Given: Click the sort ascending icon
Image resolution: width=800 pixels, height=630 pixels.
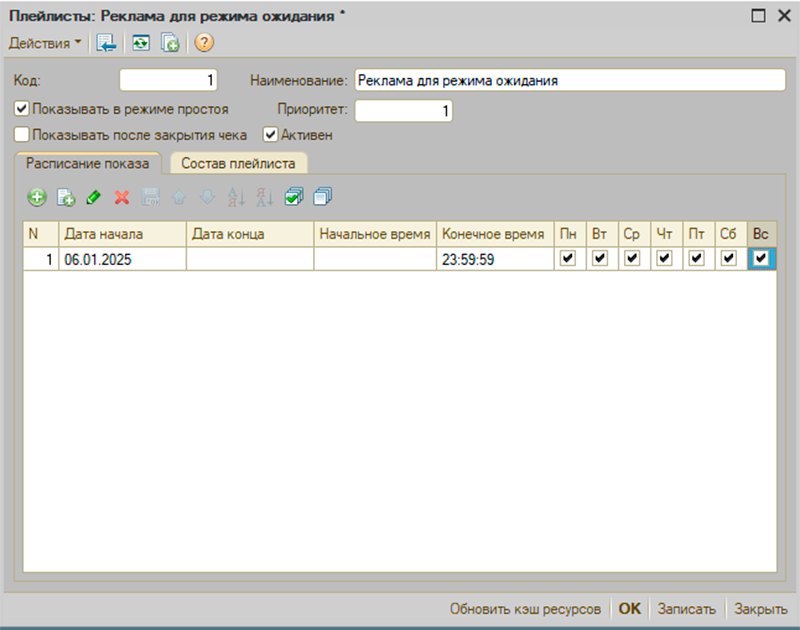Looking at the screenshot, I should (x=236, y=197).
